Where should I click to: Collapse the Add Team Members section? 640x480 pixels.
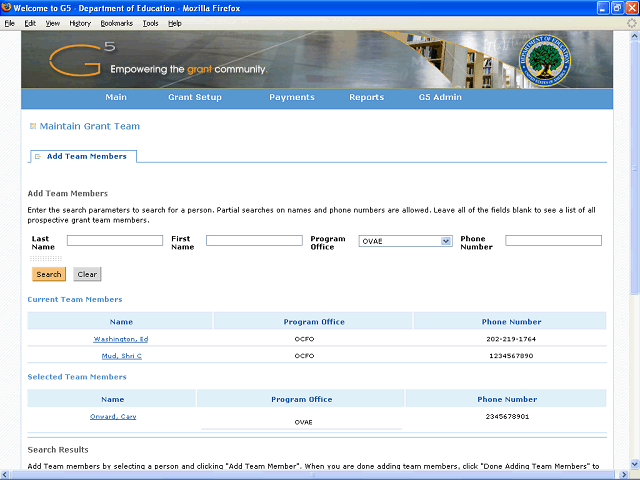point(38,157)
